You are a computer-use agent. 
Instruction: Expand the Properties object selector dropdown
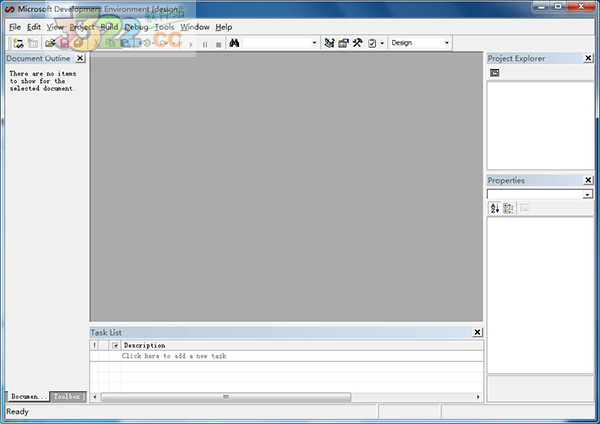point(587,195)
